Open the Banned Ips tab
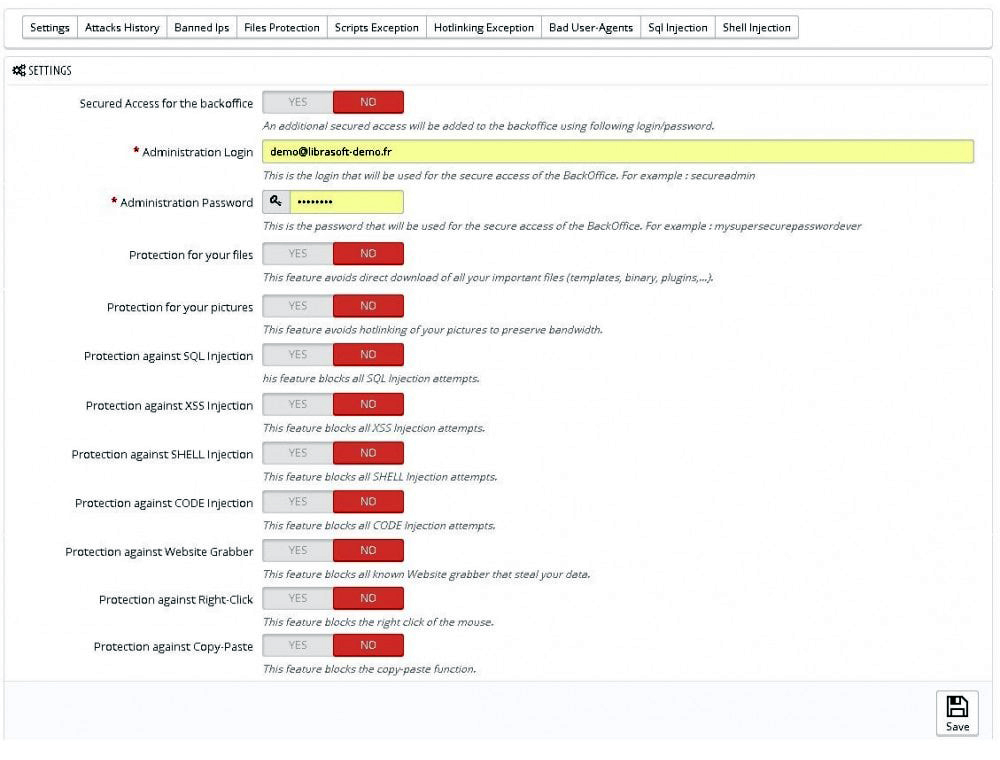The height and width of the screenshot is (760, 1000). [202, 27]
